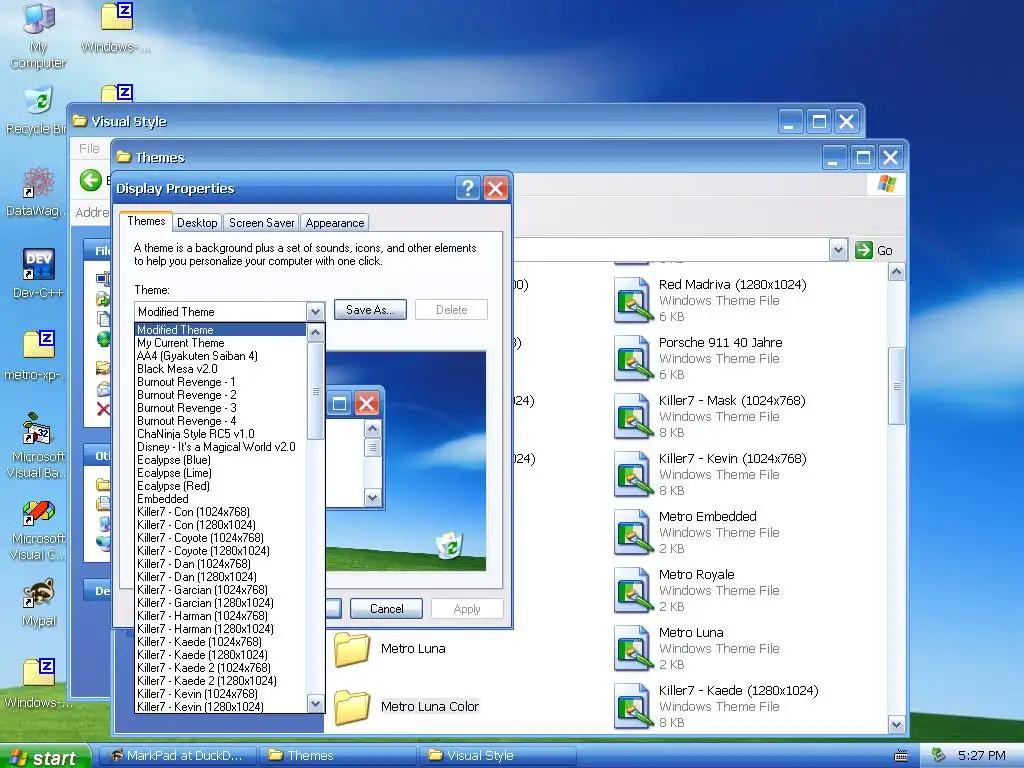Switch to Themes taskbar button
This screenshot has height=768, width=1024.
(337, 756)
